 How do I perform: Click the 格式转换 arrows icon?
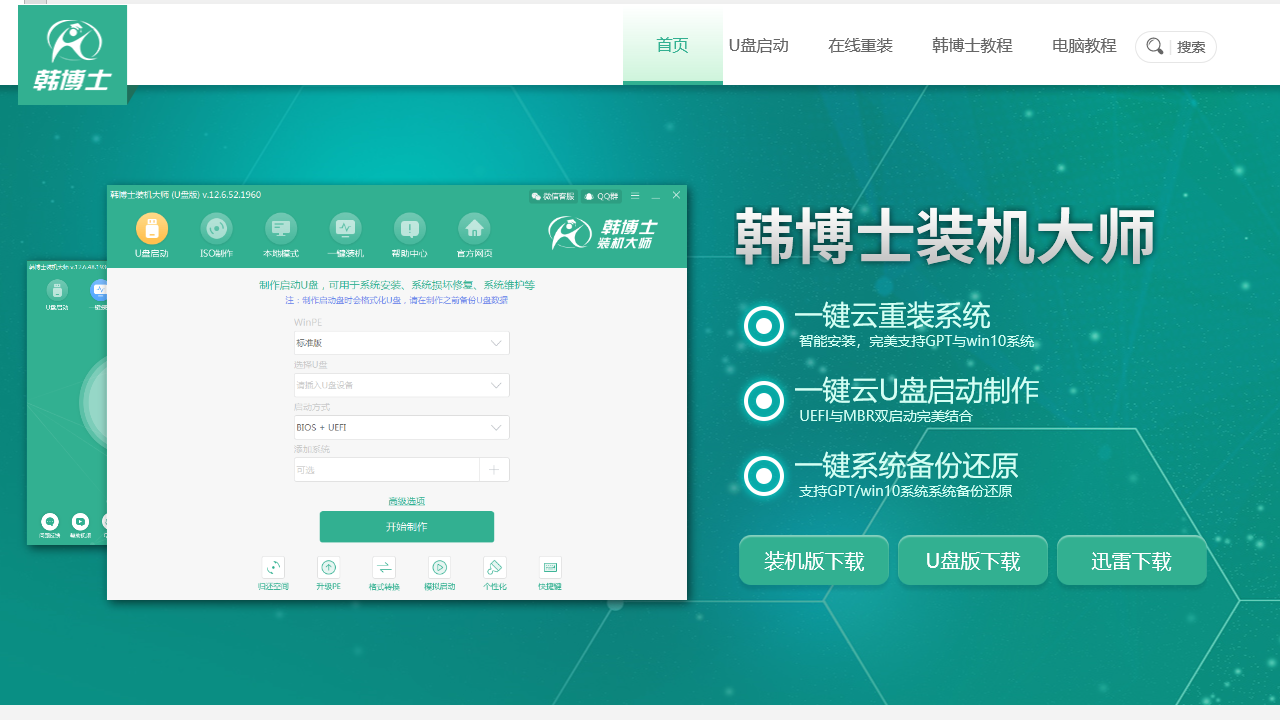click(384, 567)
